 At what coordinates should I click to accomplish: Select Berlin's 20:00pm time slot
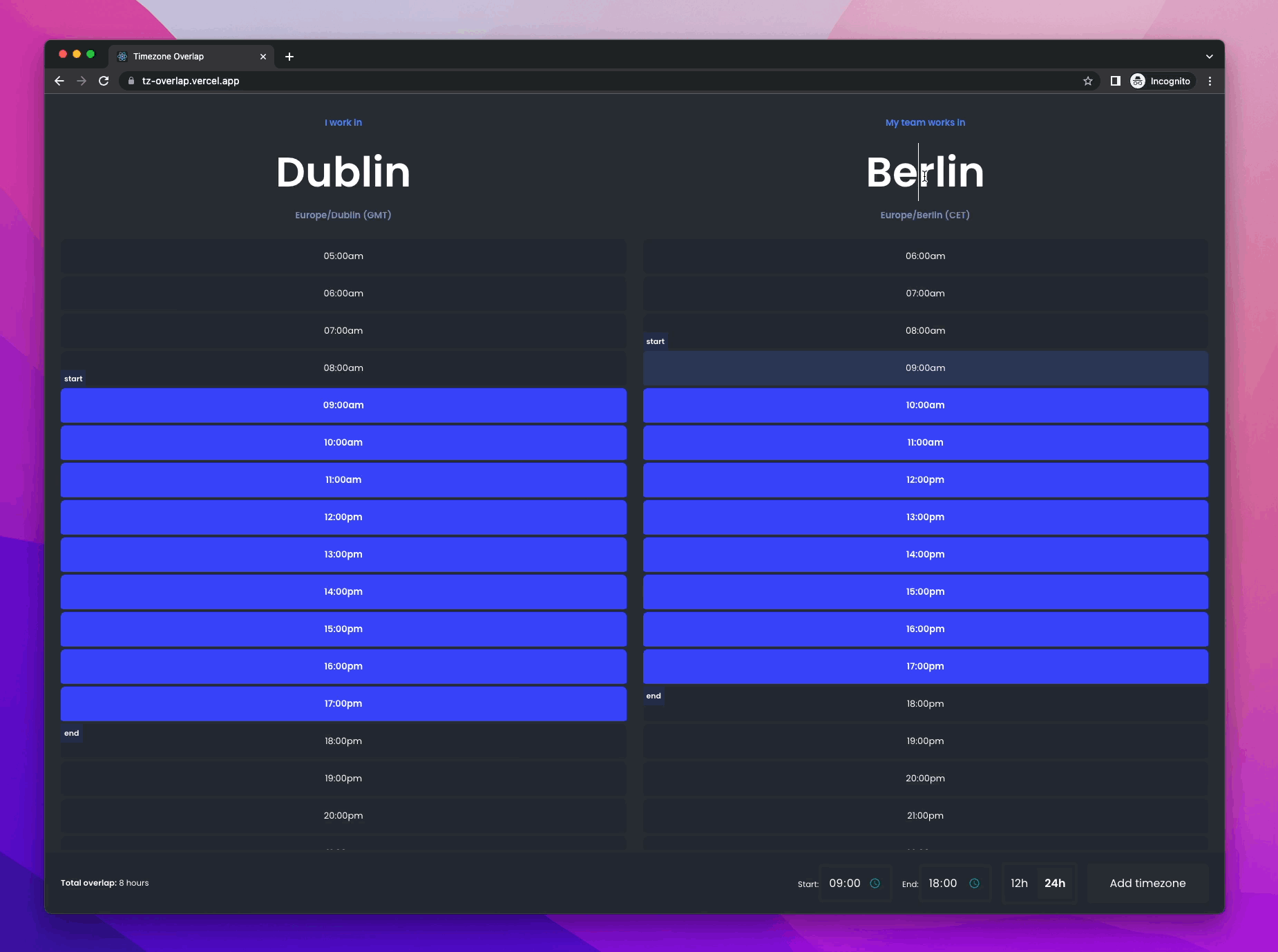tap(925, 779)
